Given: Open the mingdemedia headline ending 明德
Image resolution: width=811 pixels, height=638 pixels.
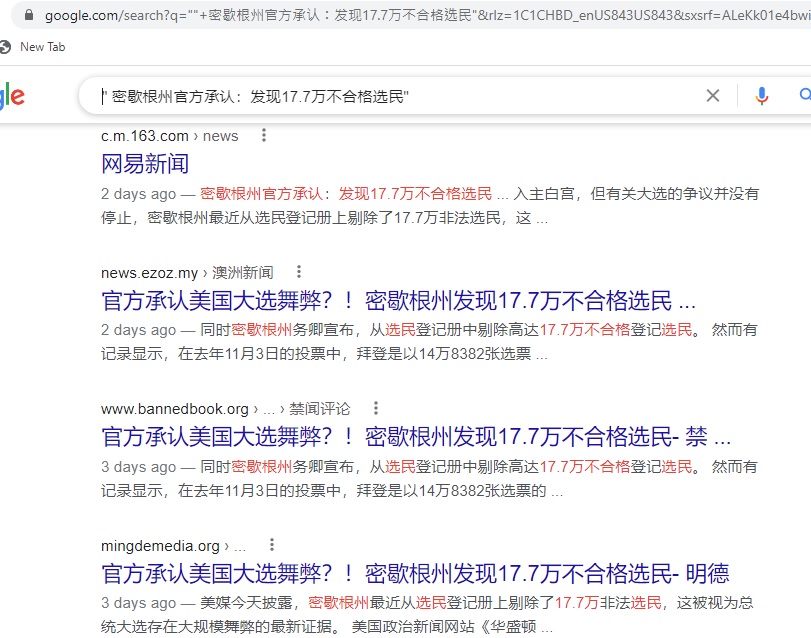Looking at the screenshot, I should pos(415,573).
